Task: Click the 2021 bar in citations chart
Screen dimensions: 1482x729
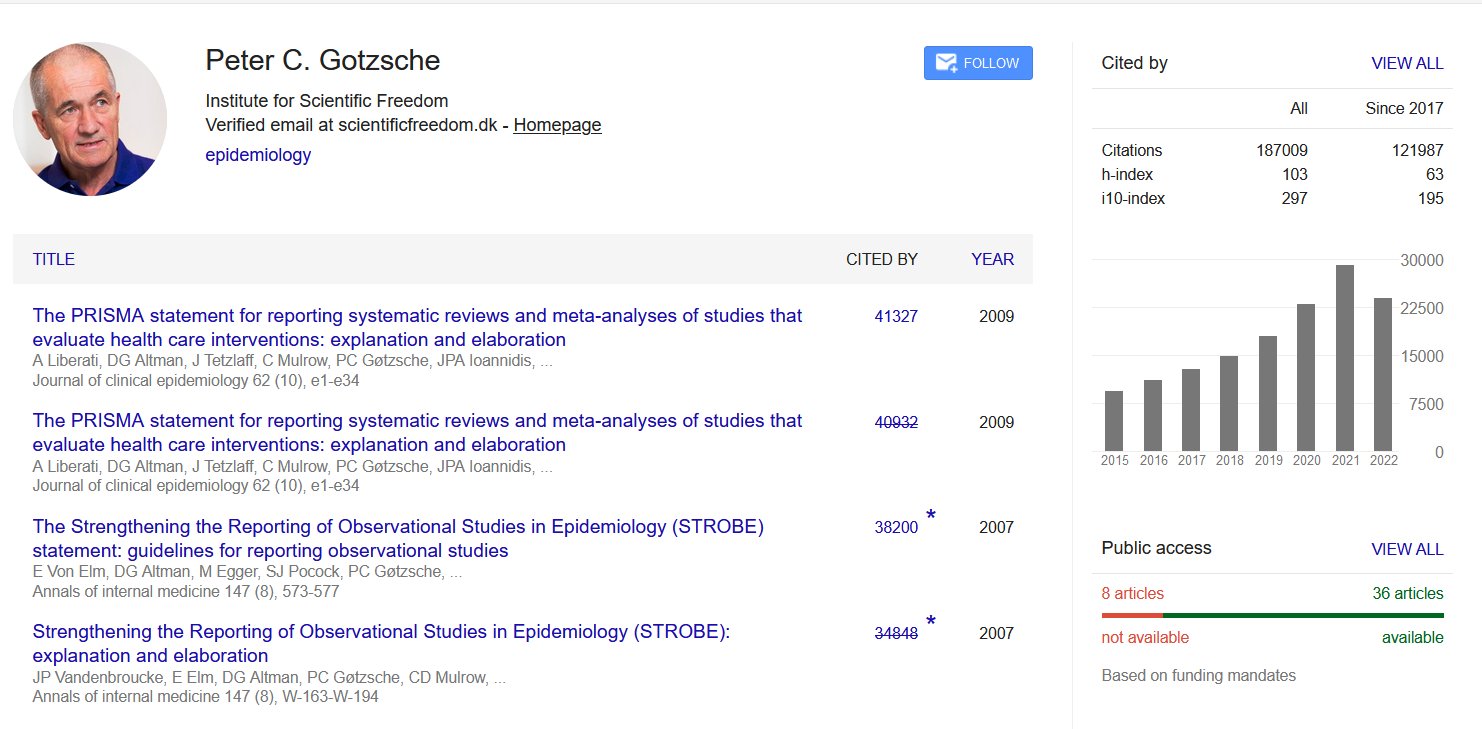Action: coord(1345,358)
